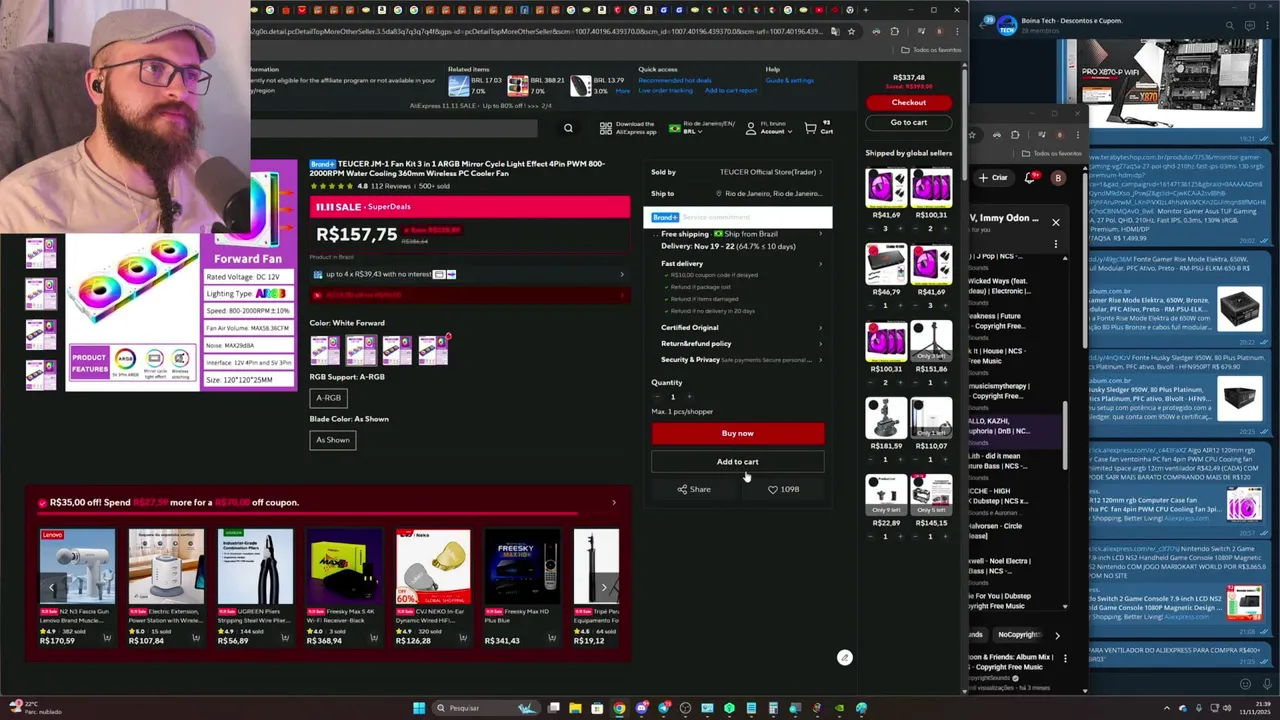This screenshot has height=720, width=1280.
Task: Click the Buy now button
Action: pyautogui.click(x=738, y=433)
